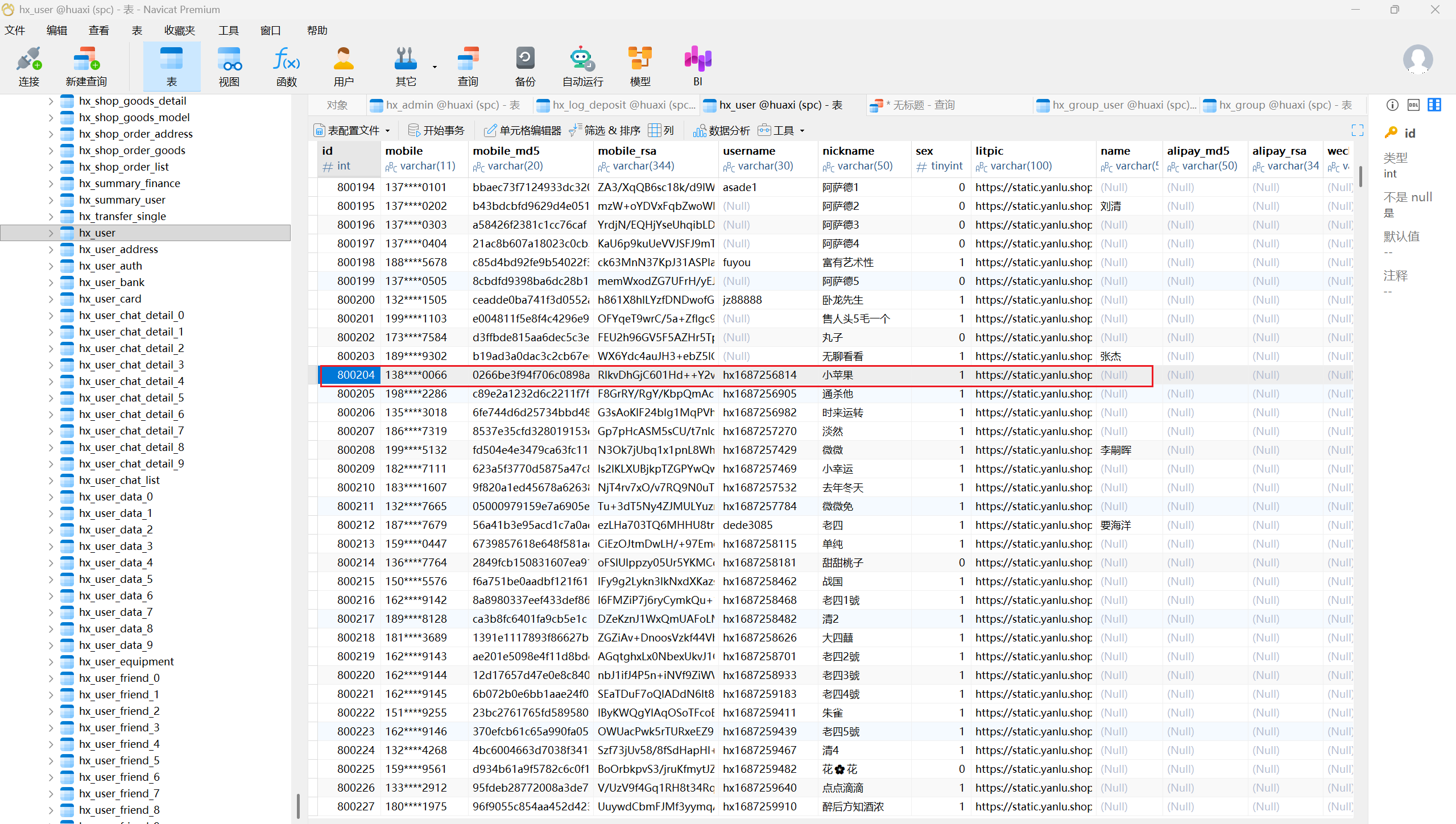Switch to hx_log_deposit tab
Screen dimensions: 1456x824
click(617, 105)
